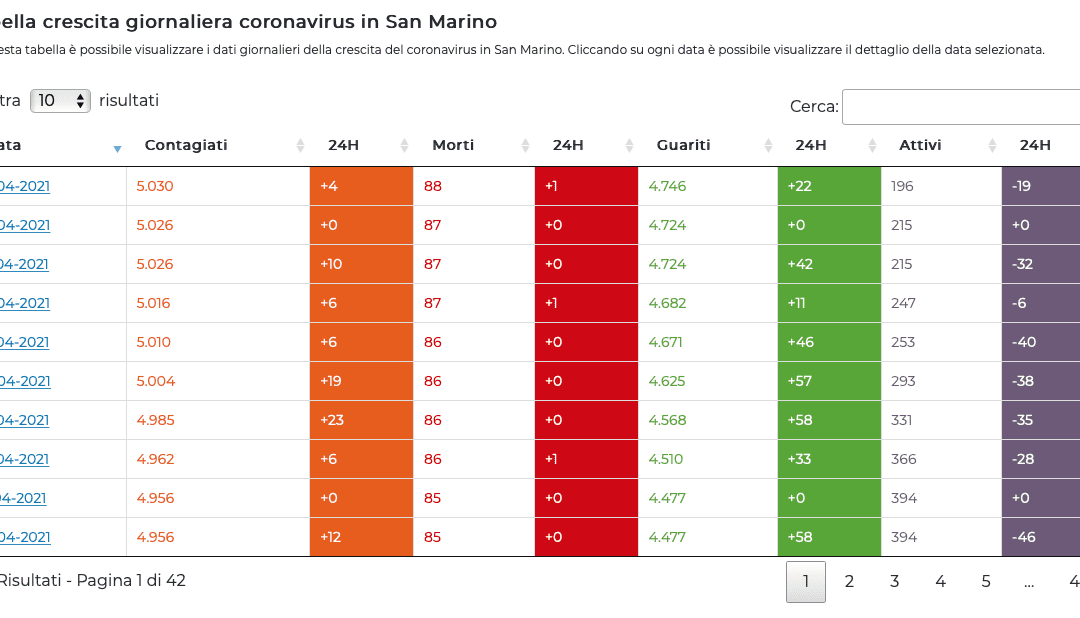Sort table using Contagiati sort arrows

click(300, 146)
